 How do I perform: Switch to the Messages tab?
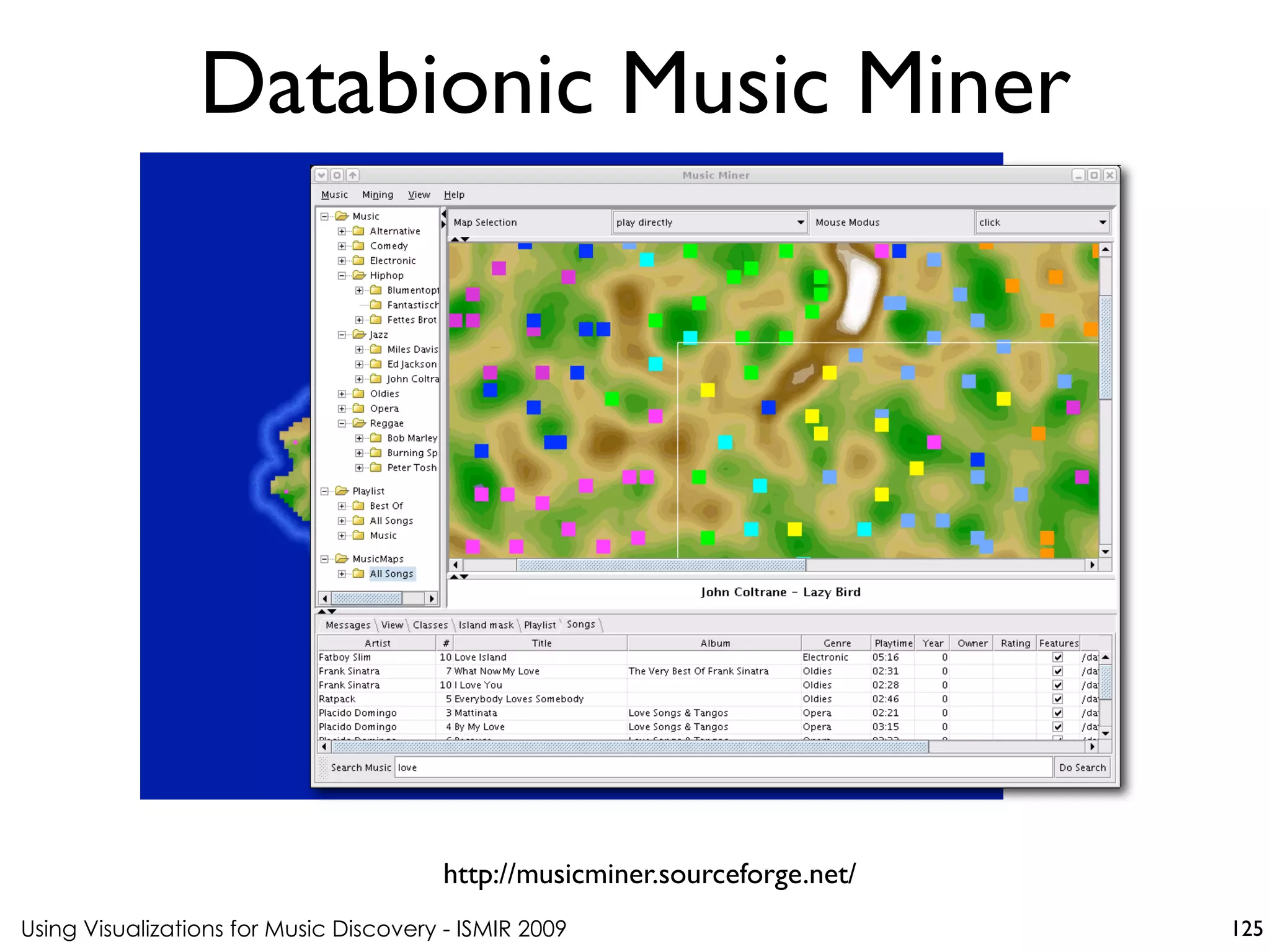click(348, 625)
